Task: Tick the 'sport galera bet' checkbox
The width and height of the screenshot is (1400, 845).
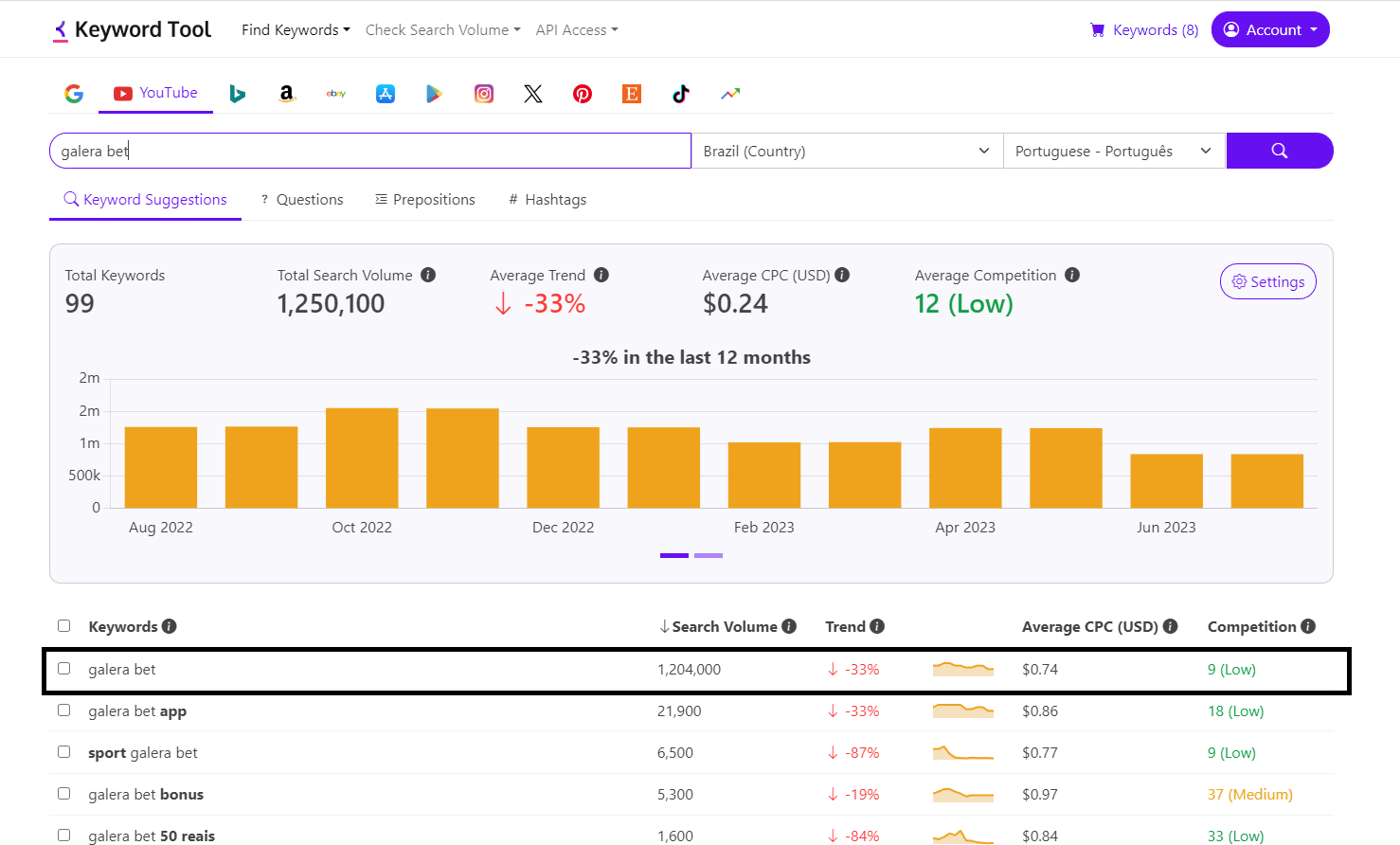Action: pos(64,752)
